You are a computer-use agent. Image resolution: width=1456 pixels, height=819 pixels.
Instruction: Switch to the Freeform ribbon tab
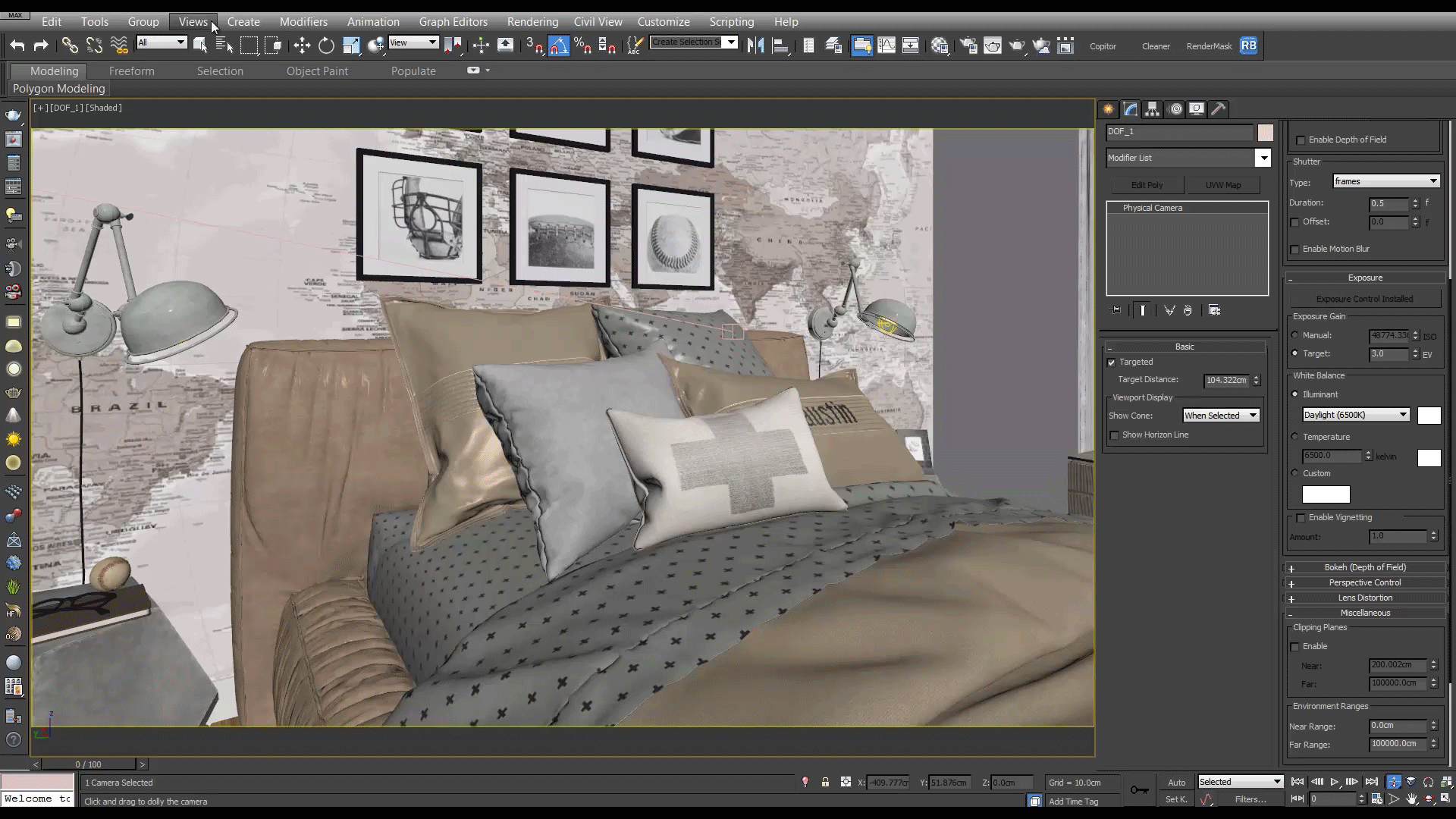(131, 71)
